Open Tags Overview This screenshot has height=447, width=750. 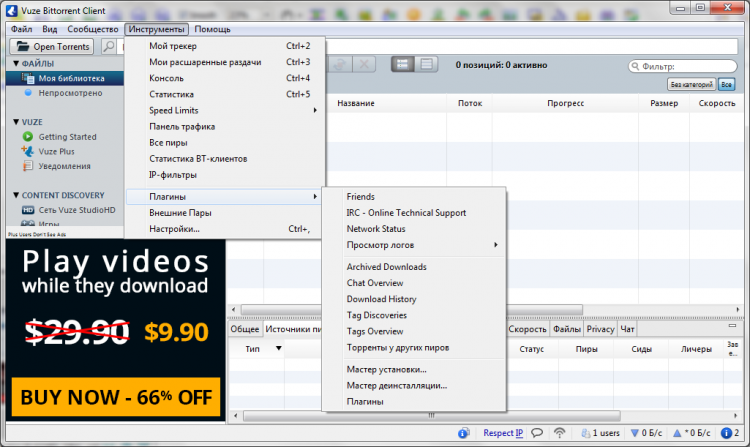click(414, 331)
